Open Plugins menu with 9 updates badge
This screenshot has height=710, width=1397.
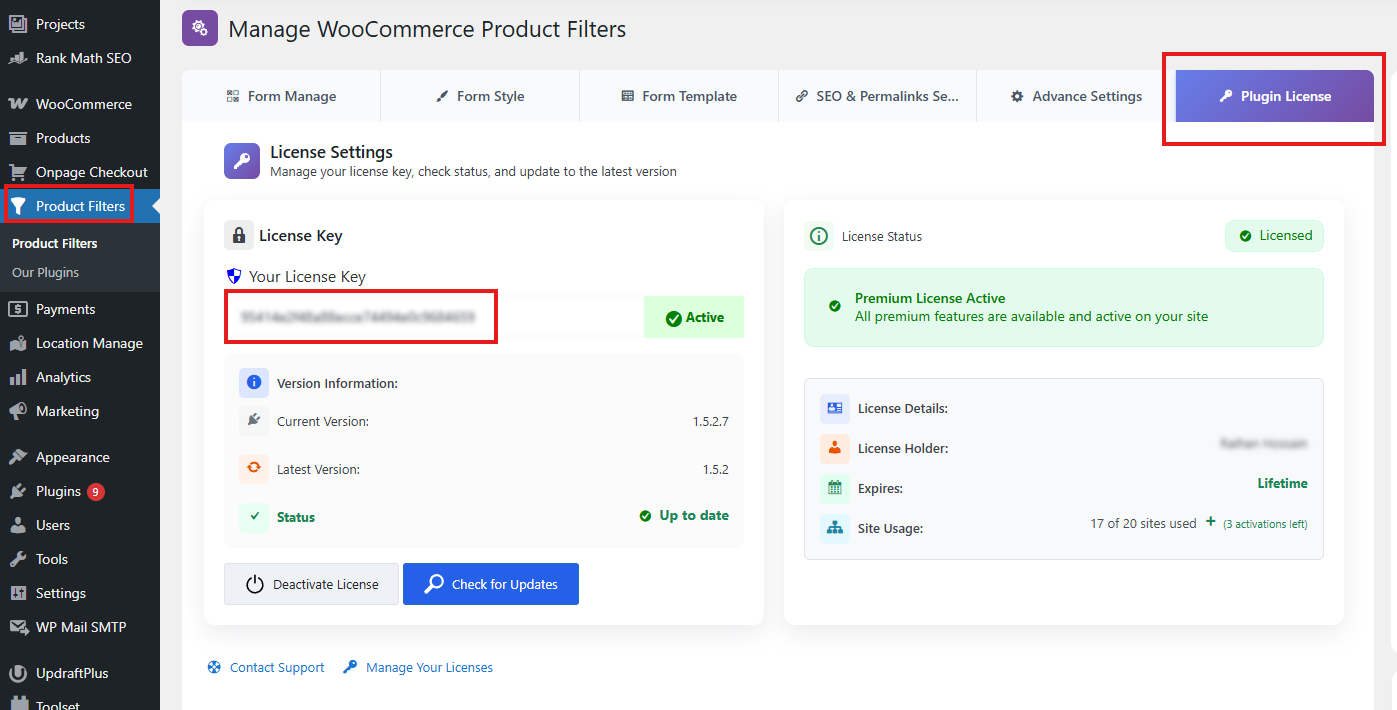pos(80,491)
